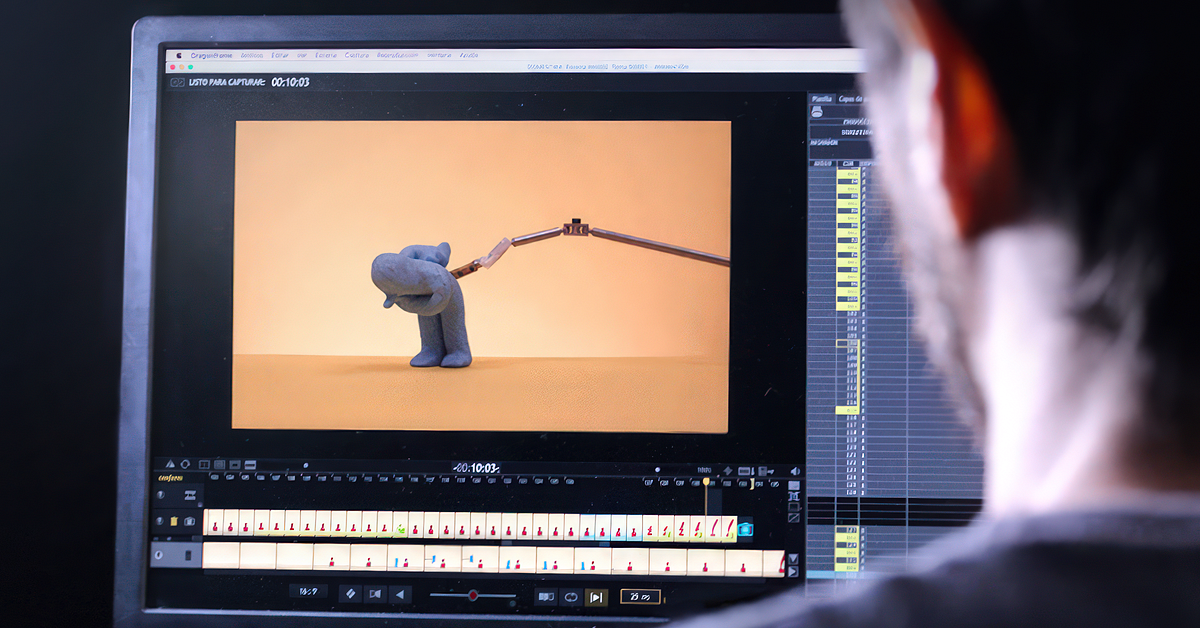Click the right arrow below the downward arrow
The image size is (1200, 628).
tap(793, 572)
